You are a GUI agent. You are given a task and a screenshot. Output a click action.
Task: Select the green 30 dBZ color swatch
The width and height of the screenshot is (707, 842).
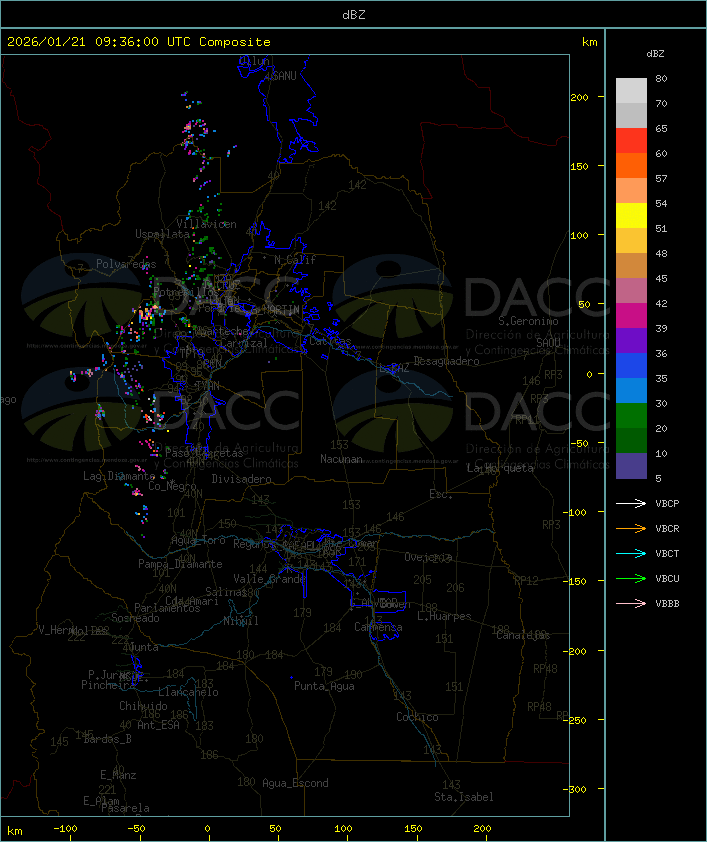[631, 416]
